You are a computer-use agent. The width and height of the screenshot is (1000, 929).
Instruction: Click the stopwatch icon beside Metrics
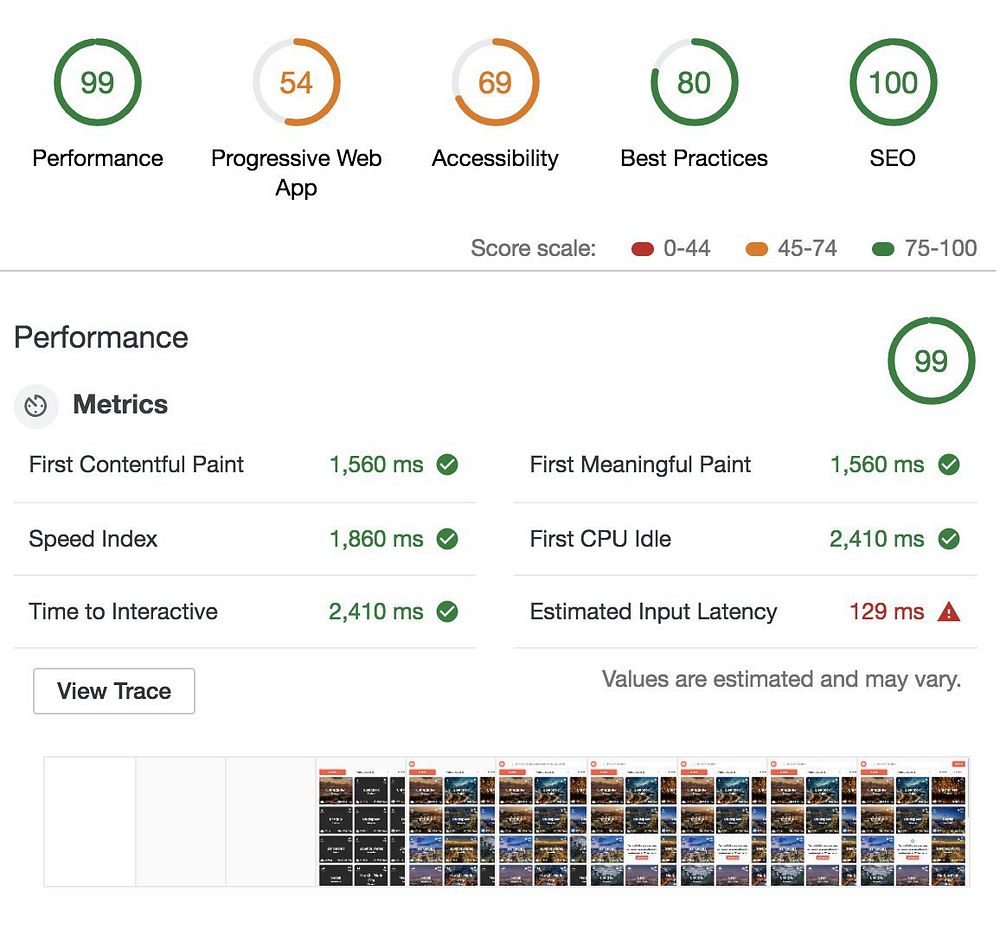[36, 406]
